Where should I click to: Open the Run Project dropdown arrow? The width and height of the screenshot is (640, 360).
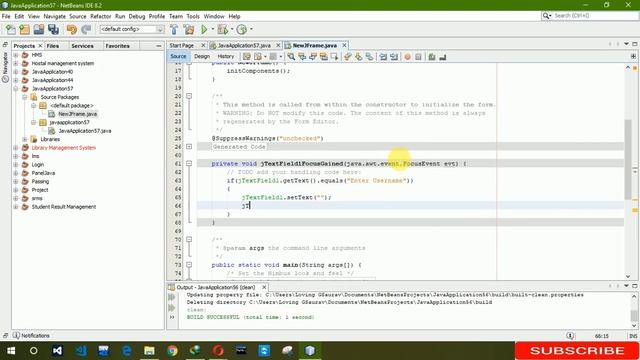click(212, 29)
